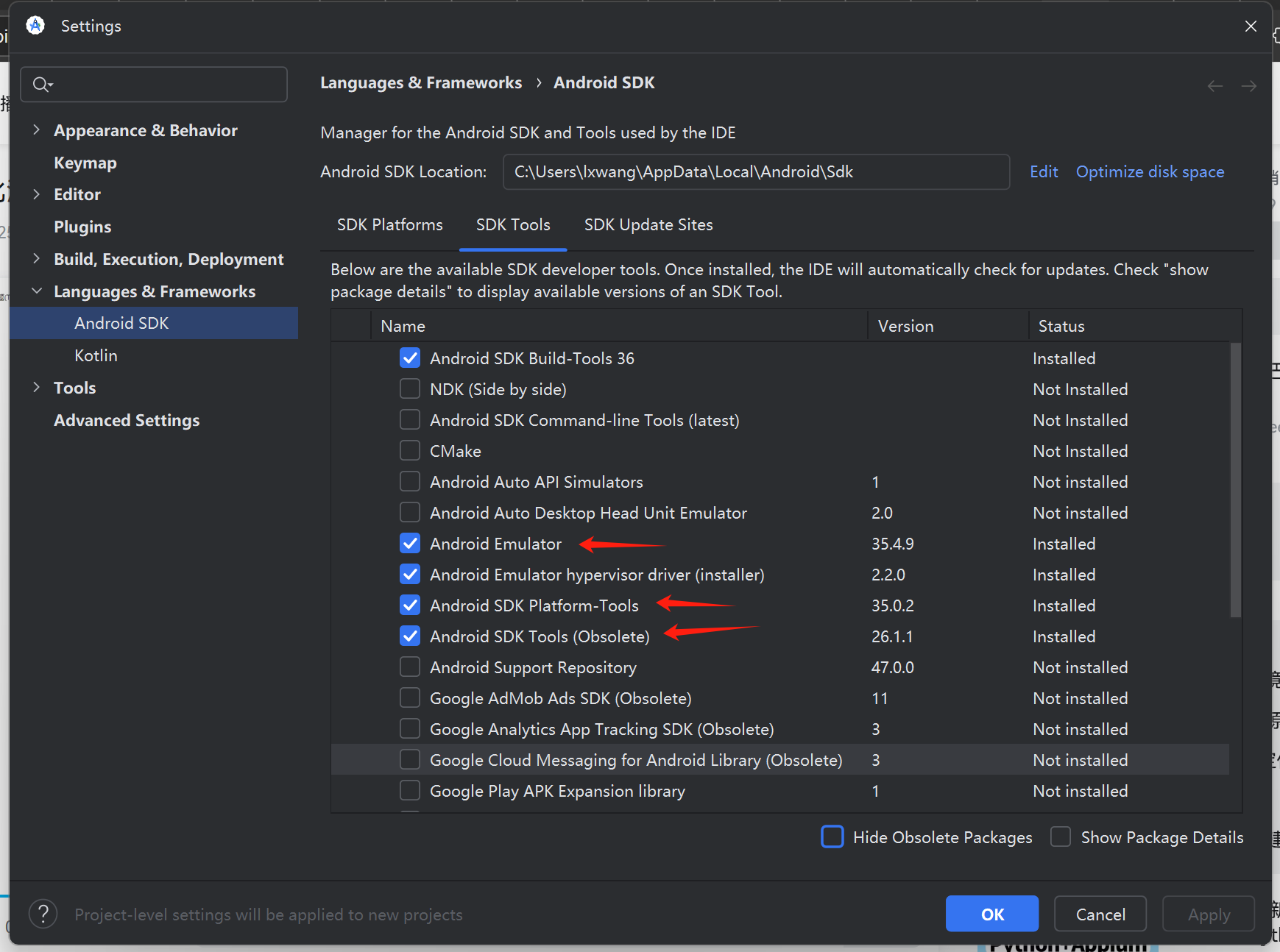Image resolution: width=1280 pixels, height=952 pixels.
Task: Click the Android SDK Location field
Action: pos(756,171)
